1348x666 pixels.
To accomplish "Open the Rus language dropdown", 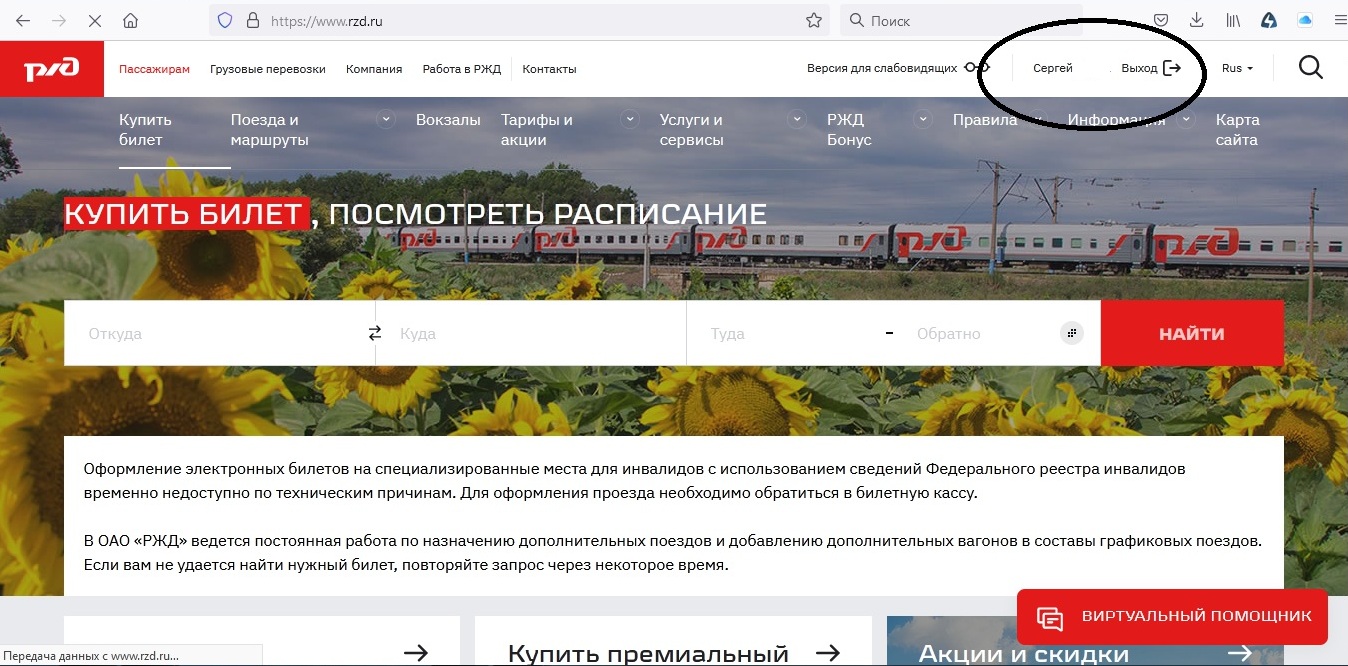I will (x=1237, y=68).
